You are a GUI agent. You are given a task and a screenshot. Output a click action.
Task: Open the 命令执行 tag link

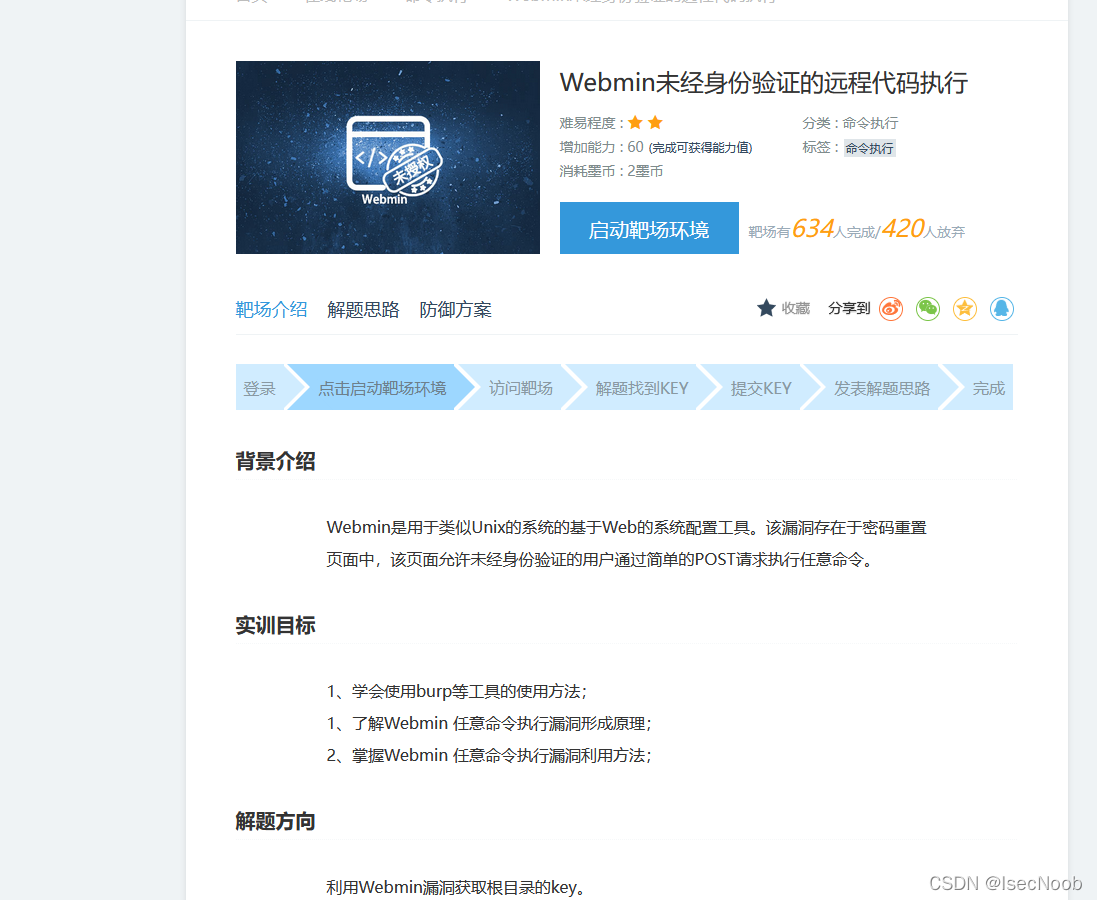(867, 147)
